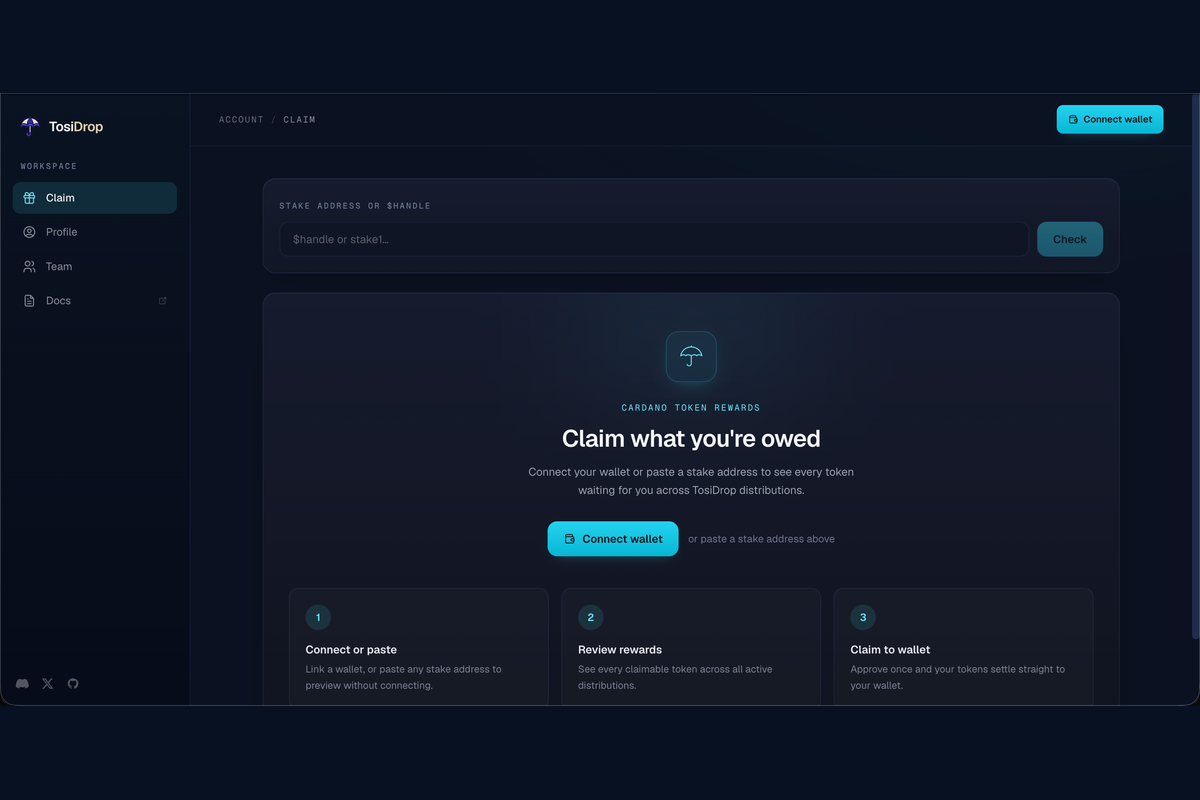The image size is (1200, 800).
Task: Click the Claim breadcrumb
Action: tap(299, 120)
